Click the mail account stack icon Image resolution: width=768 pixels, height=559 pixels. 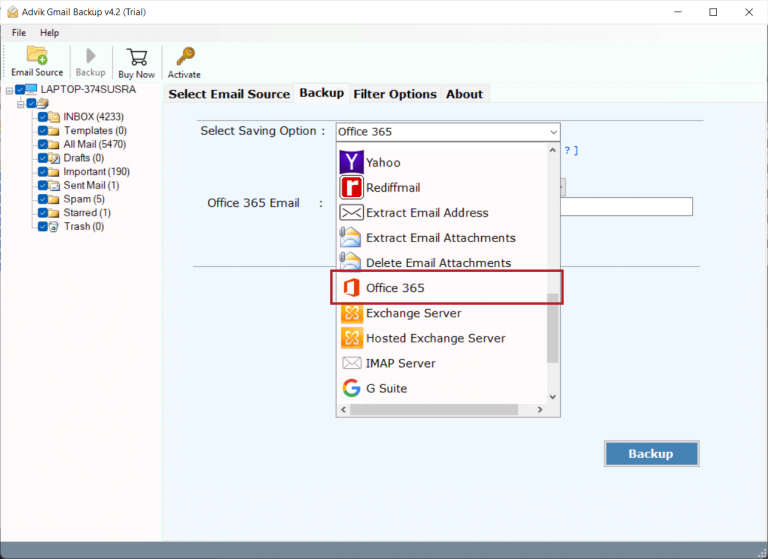pyautogui.click(x=43, y=103)
